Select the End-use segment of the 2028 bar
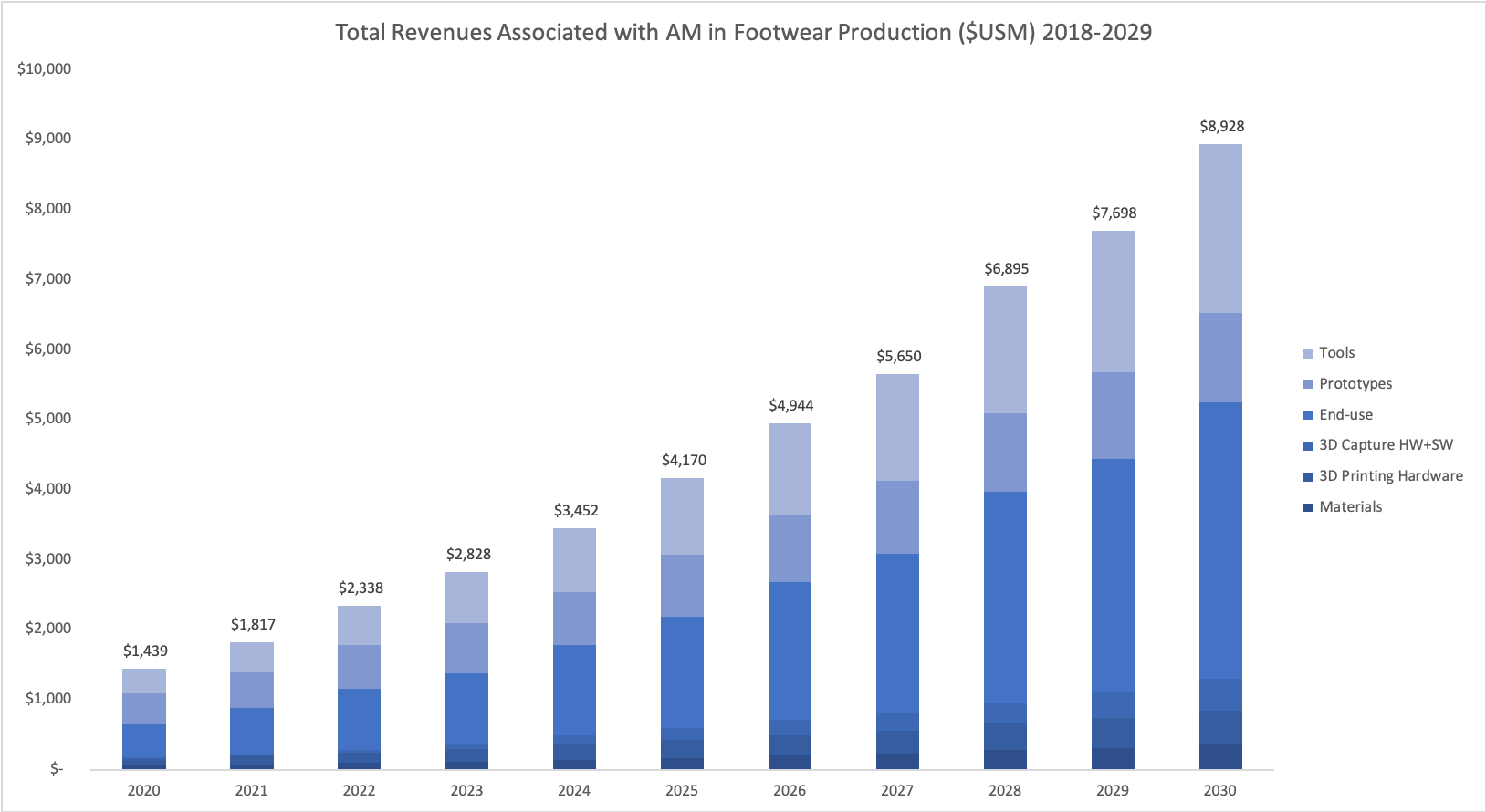 tap(1005, 598)
